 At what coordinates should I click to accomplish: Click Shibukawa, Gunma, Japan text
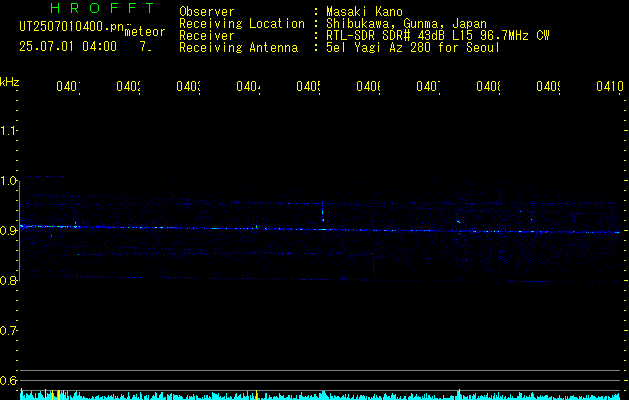[406, 24]
